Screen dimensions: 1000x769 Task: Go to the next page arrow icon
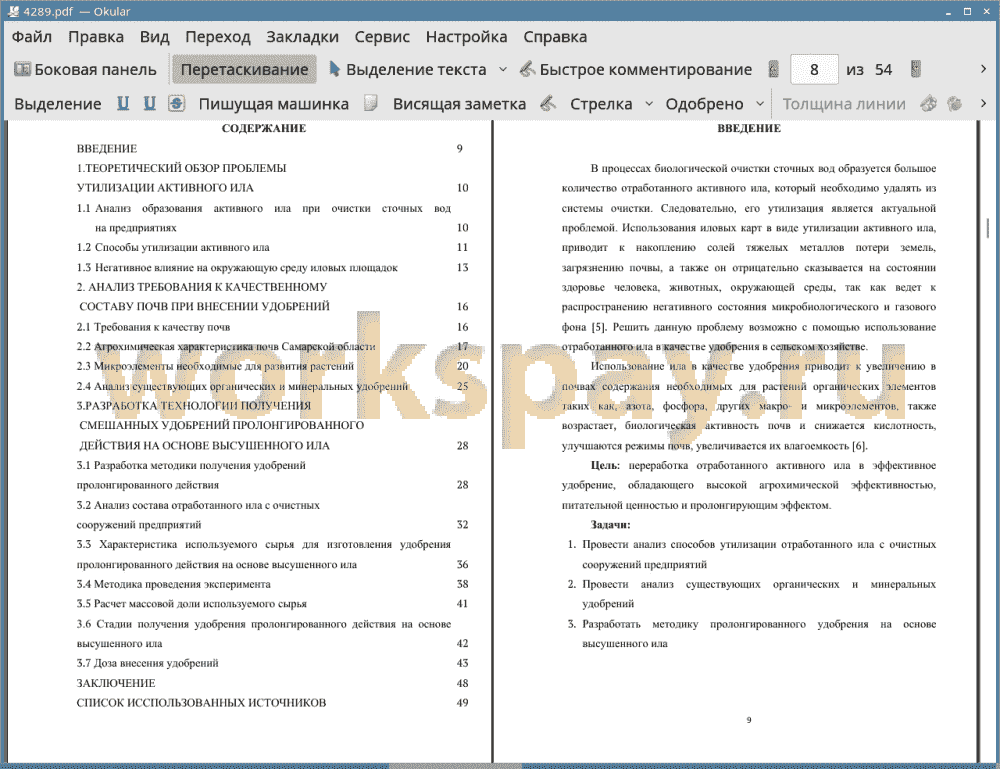[916, 70]
